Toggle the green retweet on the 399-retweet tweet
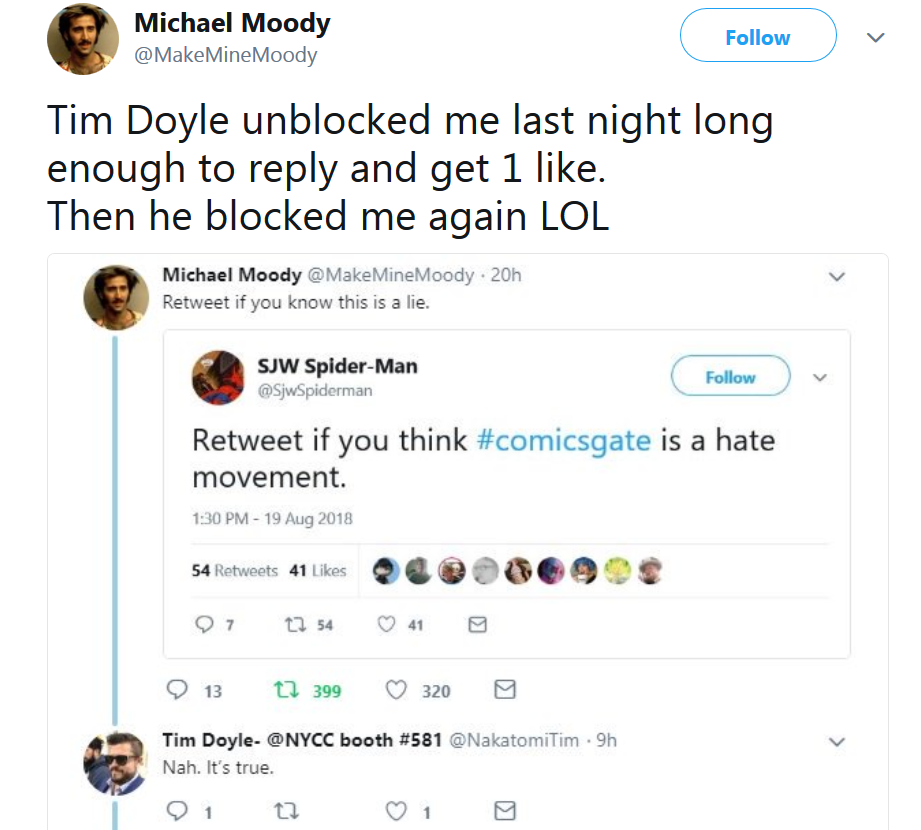 pyautogui.click(x=287, y=690)
